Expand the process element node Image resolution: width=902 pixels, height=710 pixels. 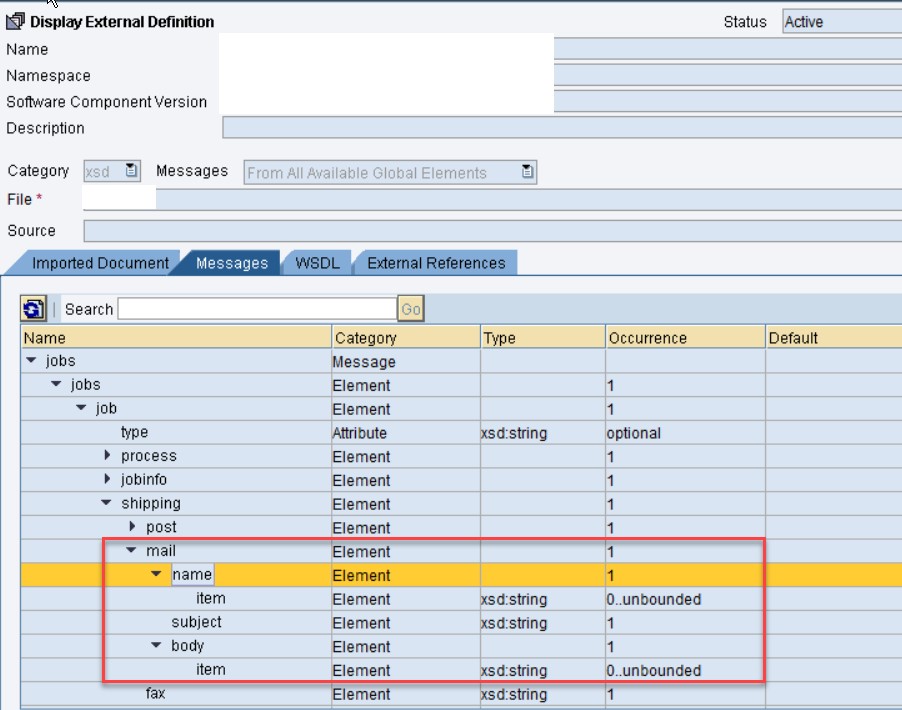tap(108, 456)
